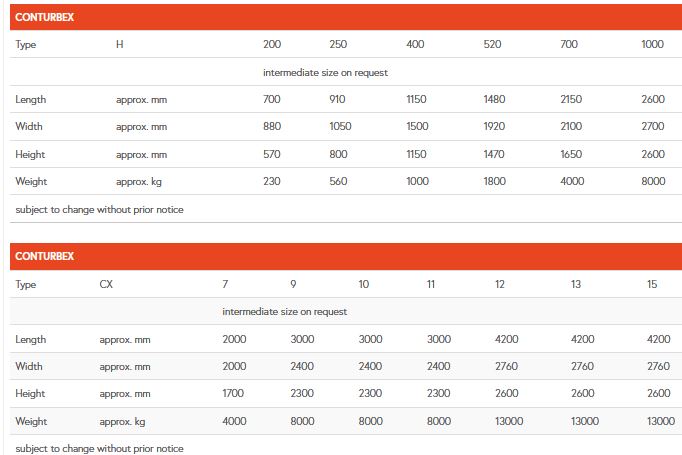Viewport: 682px width, 455px height.
Task: Click the CONTURBEX header above the CX table
Action: pyautogui.click(x=45, y=256)
